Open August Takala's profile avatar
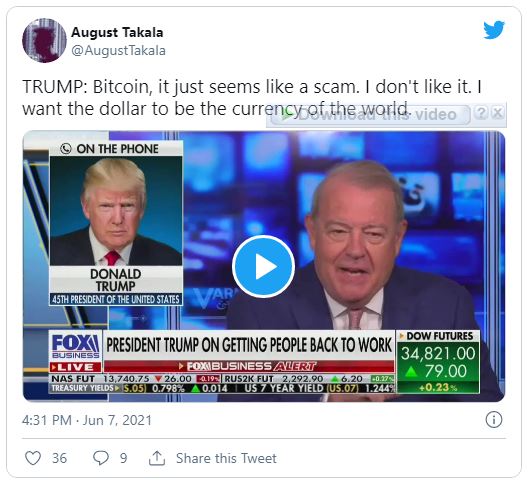528x489 pixels. pyautogui.click(x=44, y=40)
